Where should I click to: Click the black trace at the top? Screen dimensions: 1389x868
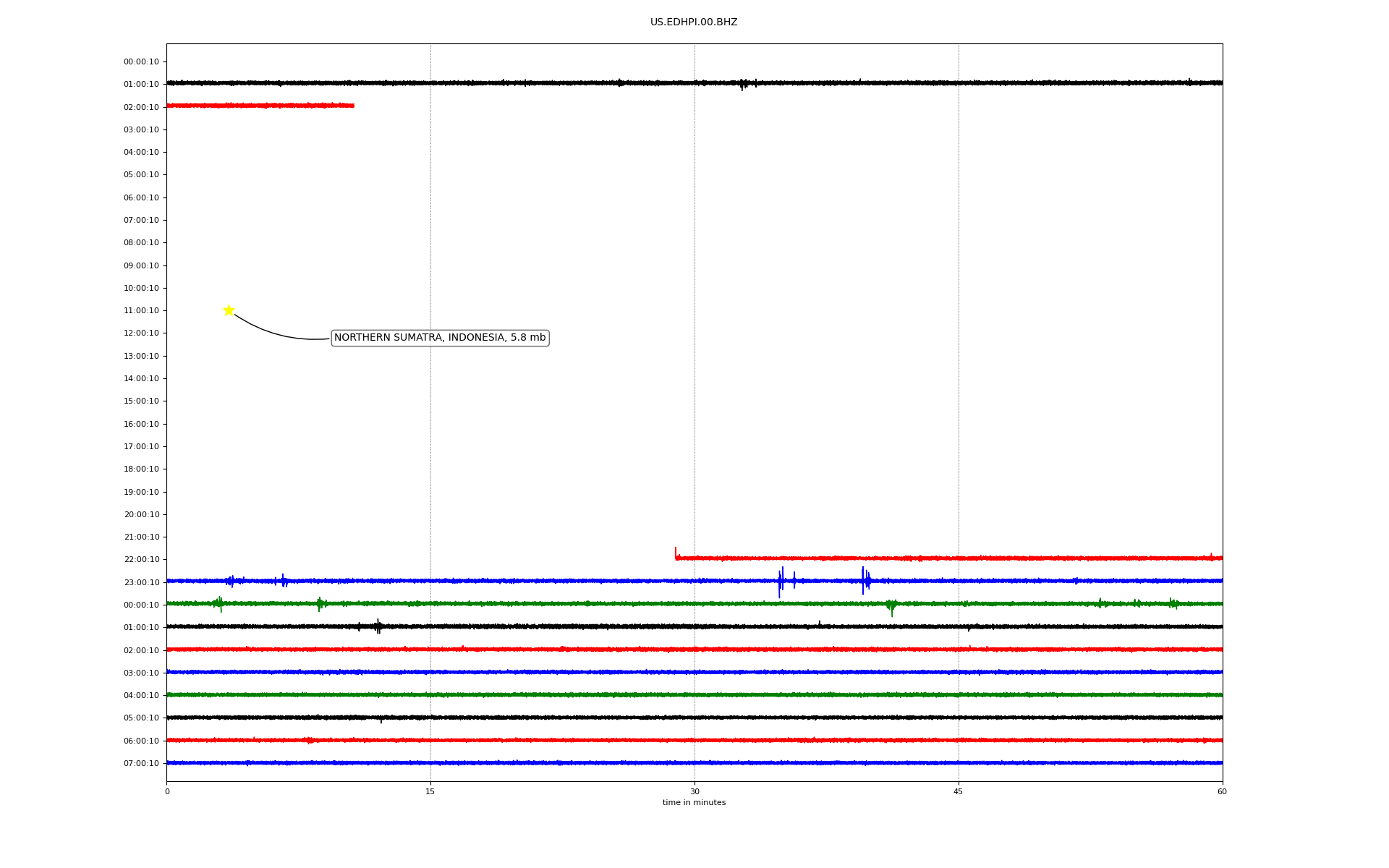506,83
